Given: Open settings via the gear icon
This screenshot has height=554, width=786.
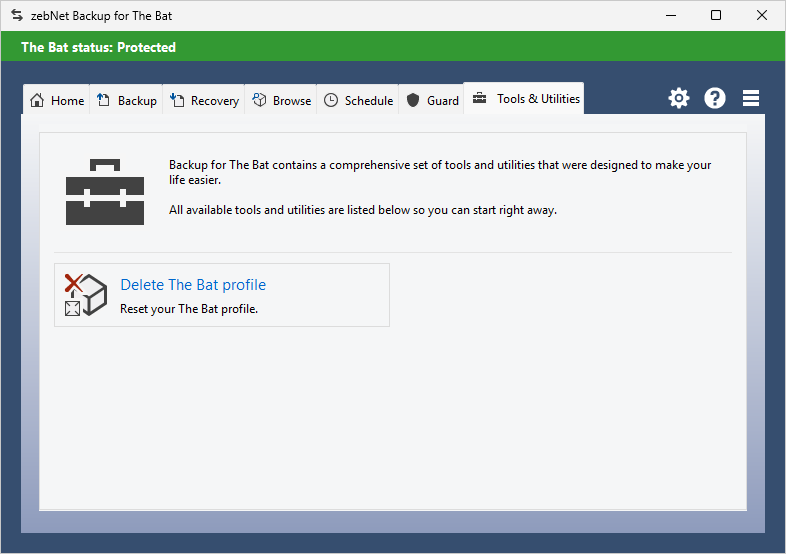Looking at the screenshot, I should (679, 98).
